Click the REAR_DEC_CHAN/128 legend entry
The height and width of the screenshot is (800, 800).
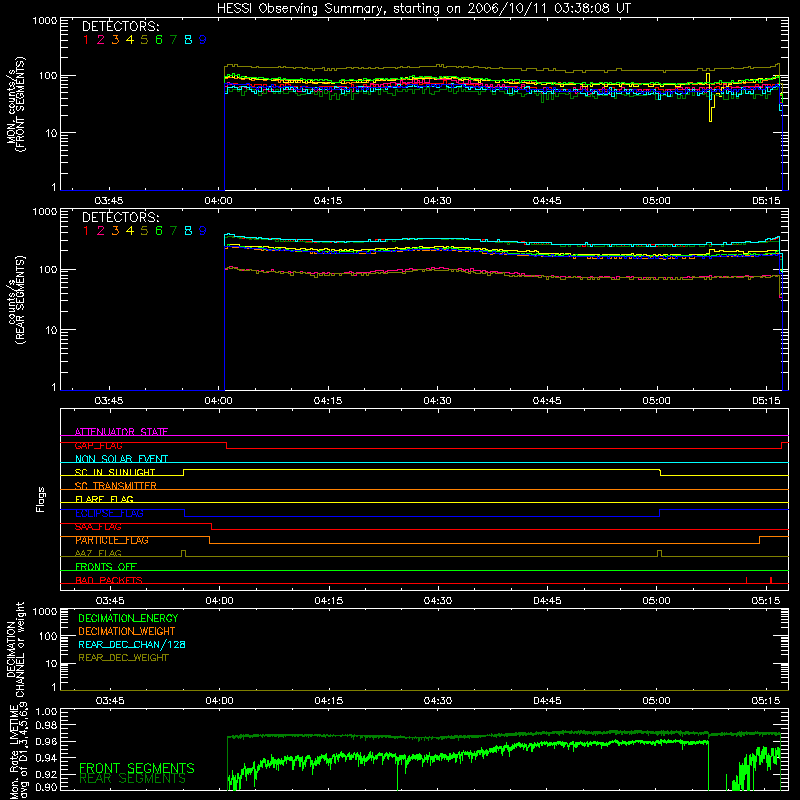point(132,644)
